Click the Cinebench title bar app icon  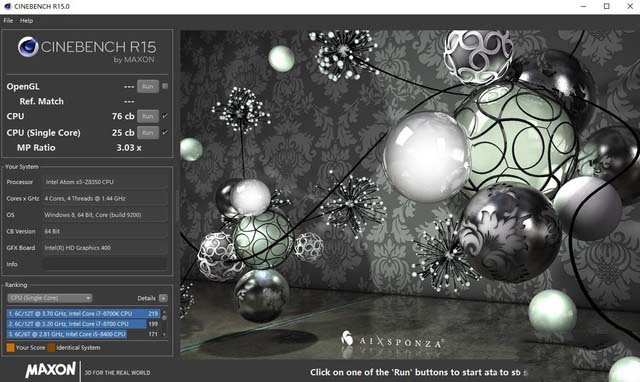[7, 6]
